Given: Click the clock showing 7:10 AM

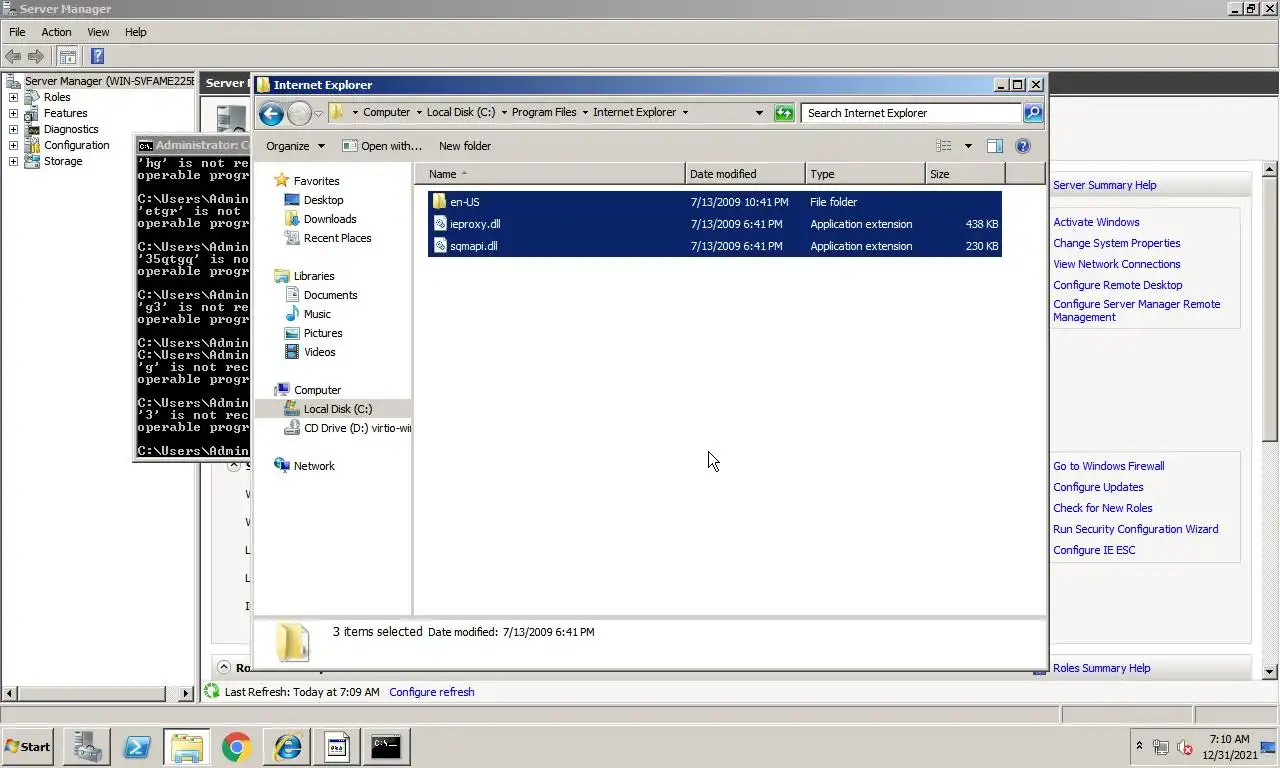Looking at the screenshot, I should [1229, 740].
